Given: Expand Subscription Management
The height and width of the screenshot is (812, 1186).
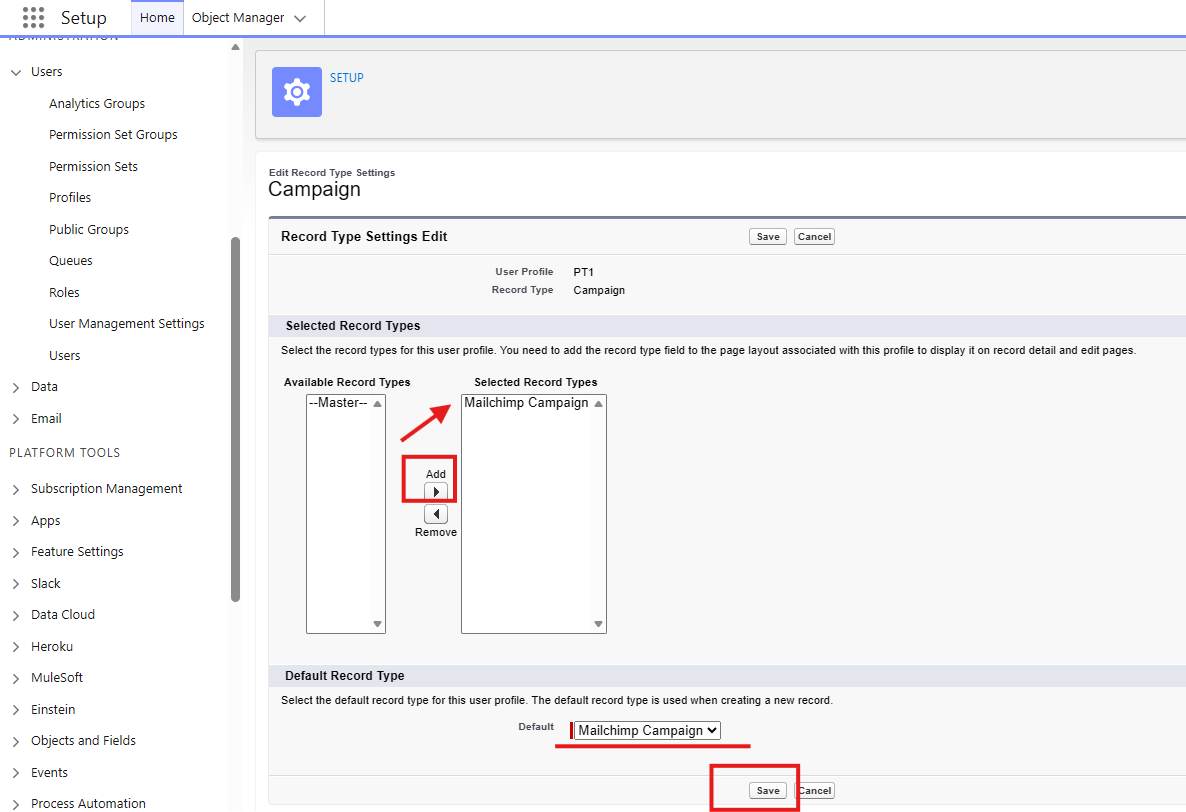Looking at the screenshot, I should [x=16, y=489].
